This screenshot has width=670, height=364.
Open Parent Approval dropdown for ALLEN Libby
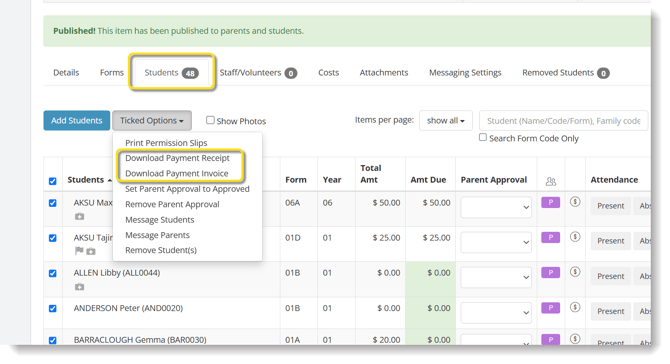496,277
